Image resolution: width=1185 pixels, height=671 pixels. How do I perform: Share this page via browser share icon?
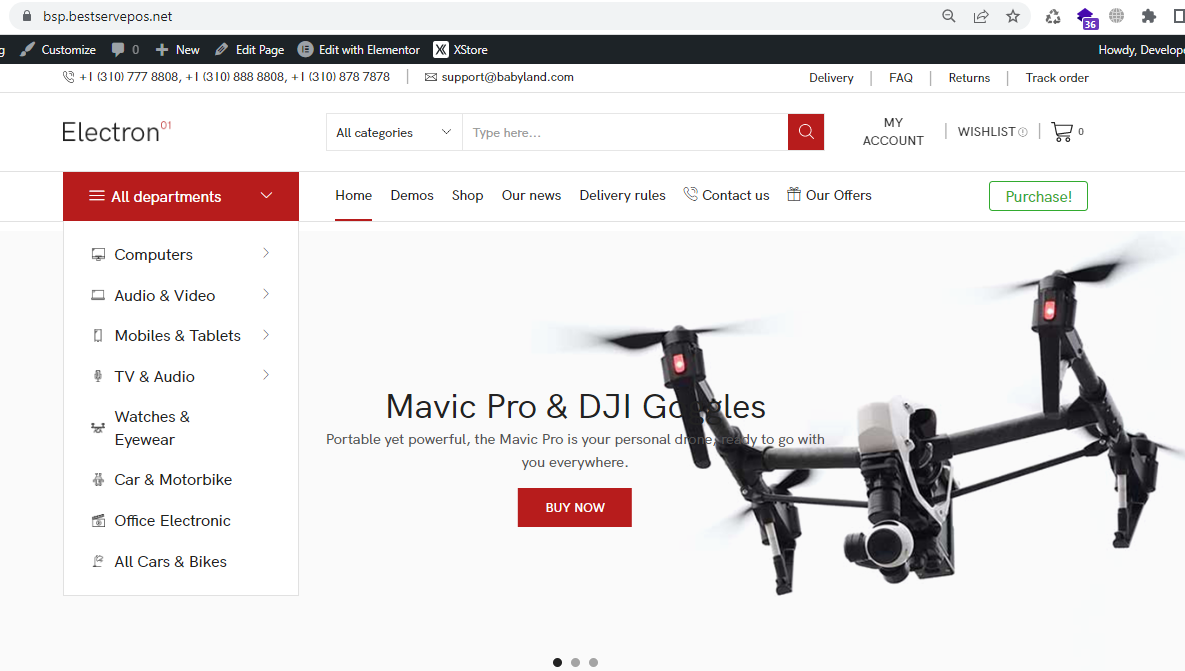coord(981,16)
